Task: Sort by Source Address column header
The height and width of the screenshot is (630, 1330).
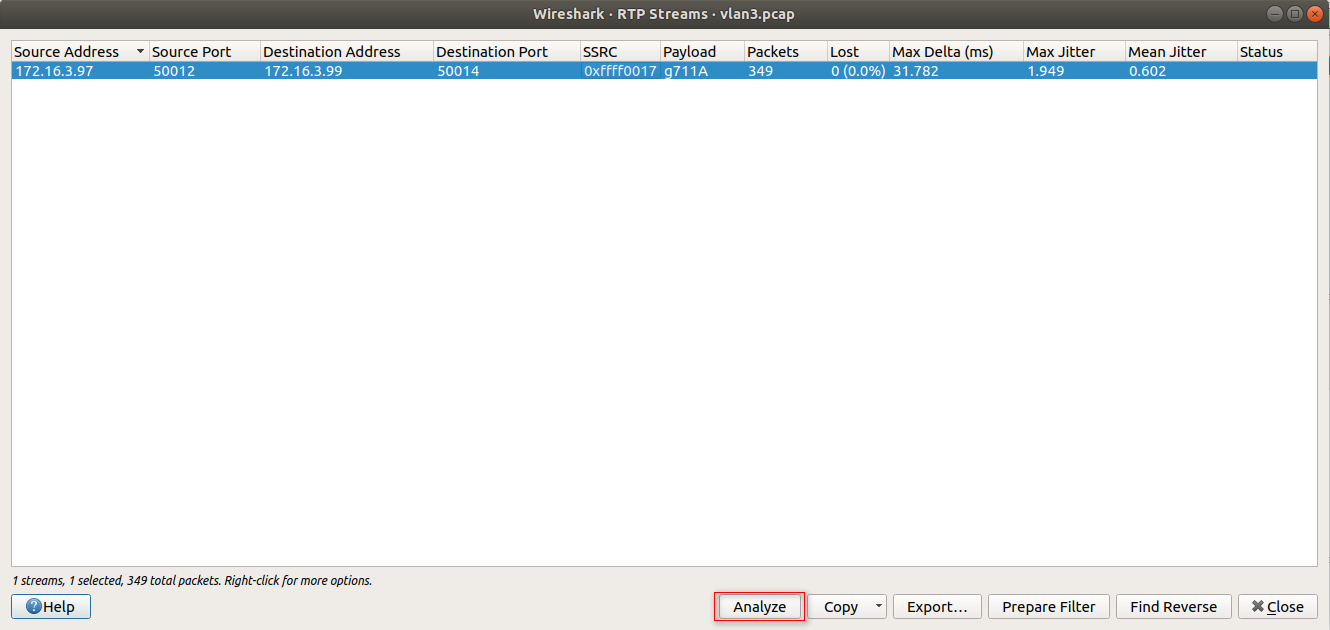Action: click(x=80, y=52)
